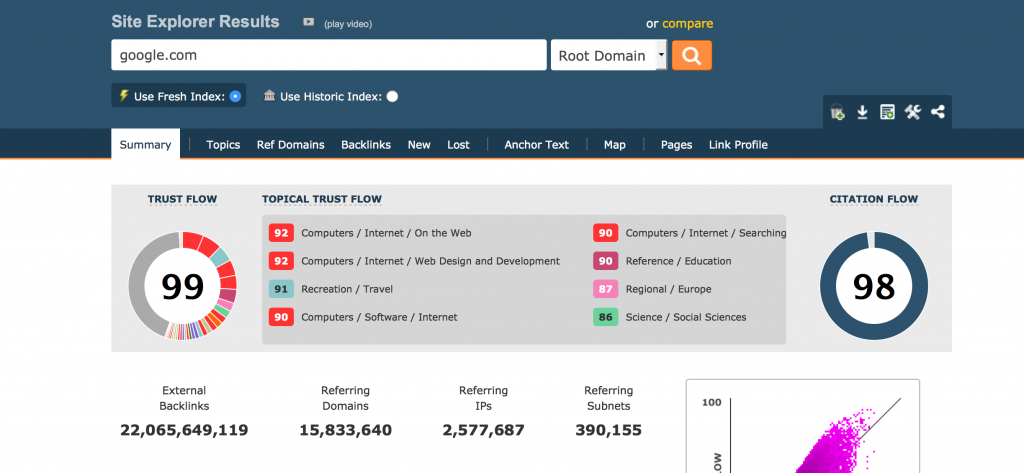Click the Referring Domains label

pos(345,399)
